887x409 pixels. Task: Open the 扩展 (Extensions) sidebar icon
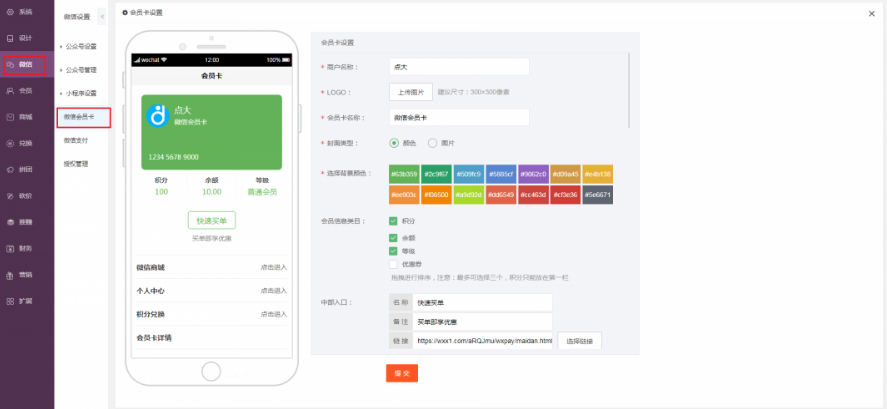coord(20,300)
